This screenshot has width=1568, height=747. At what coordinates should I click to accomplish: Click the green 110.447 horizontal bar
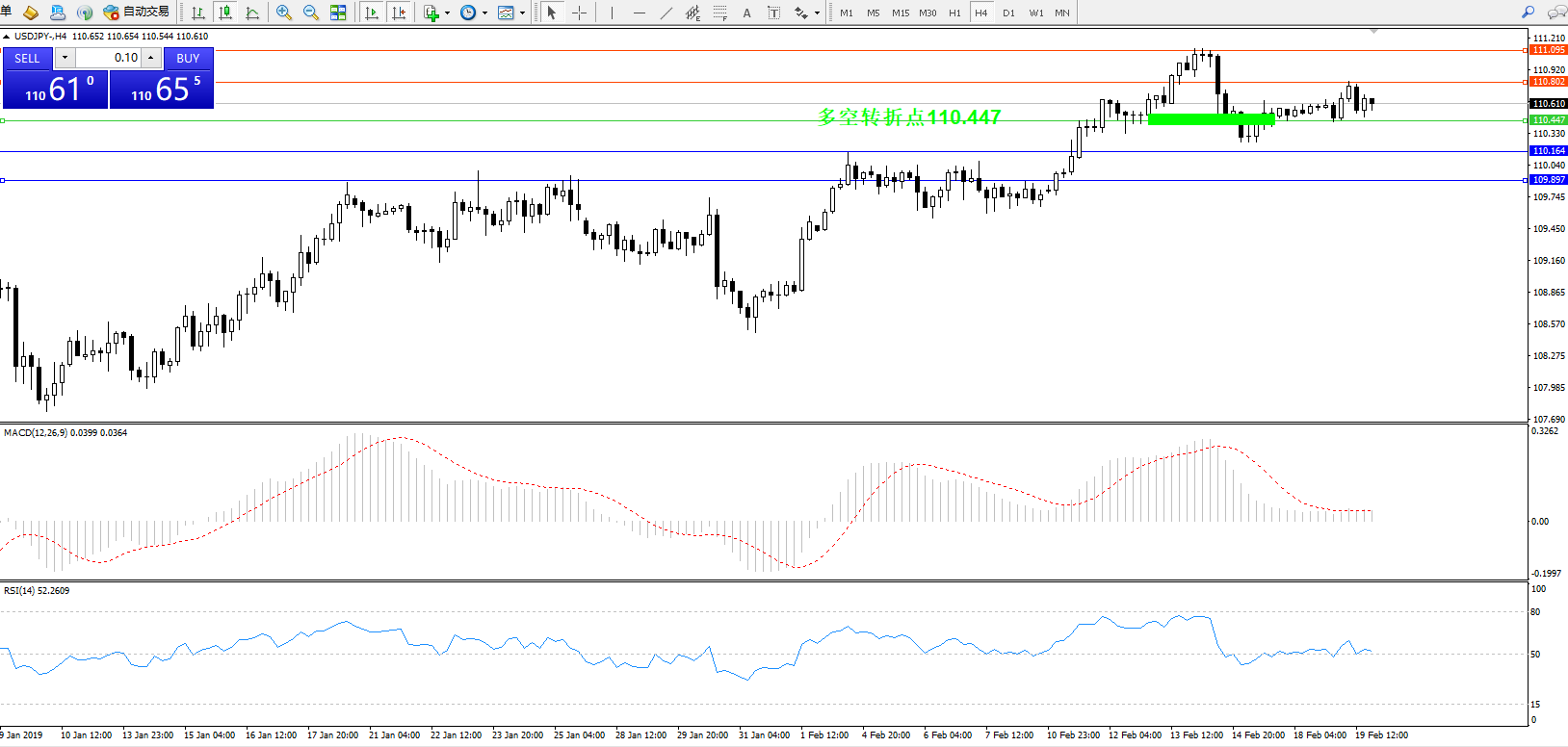[x=1211, y=119]
